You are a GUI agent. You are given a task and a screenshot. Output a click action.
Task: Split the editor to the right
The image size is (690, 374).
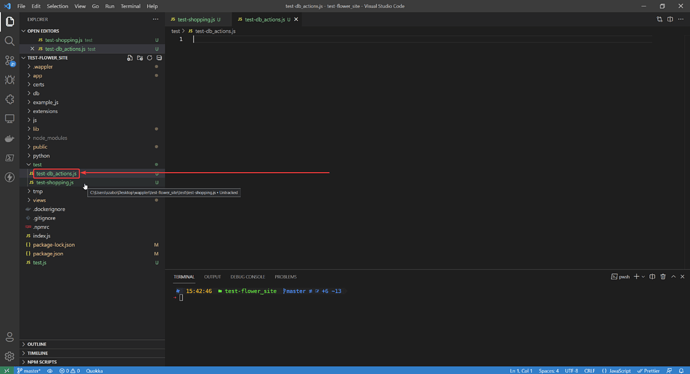(670, 19)
